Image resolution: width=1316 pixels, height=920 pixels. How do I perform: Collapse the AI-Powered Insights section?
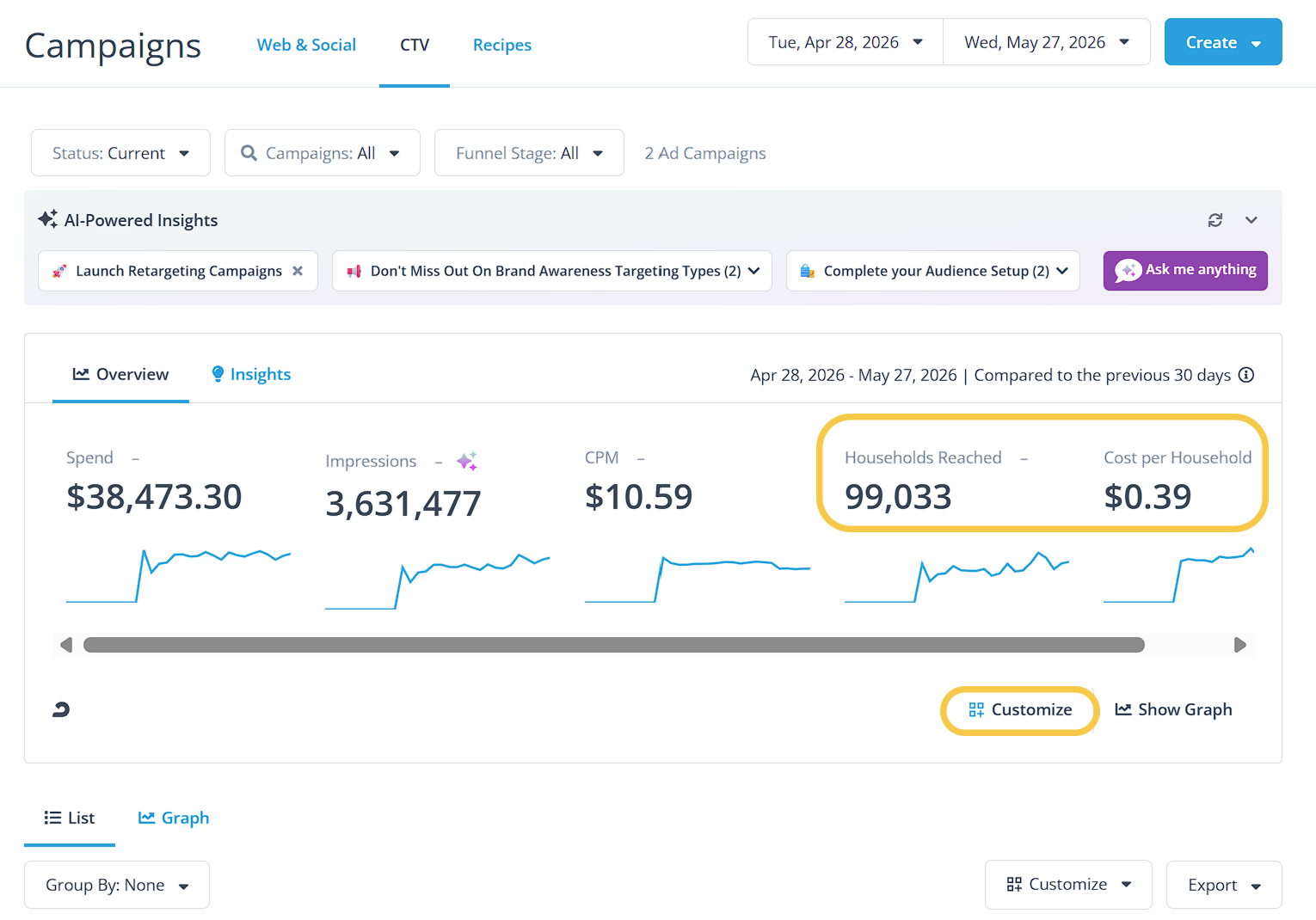1251,220
